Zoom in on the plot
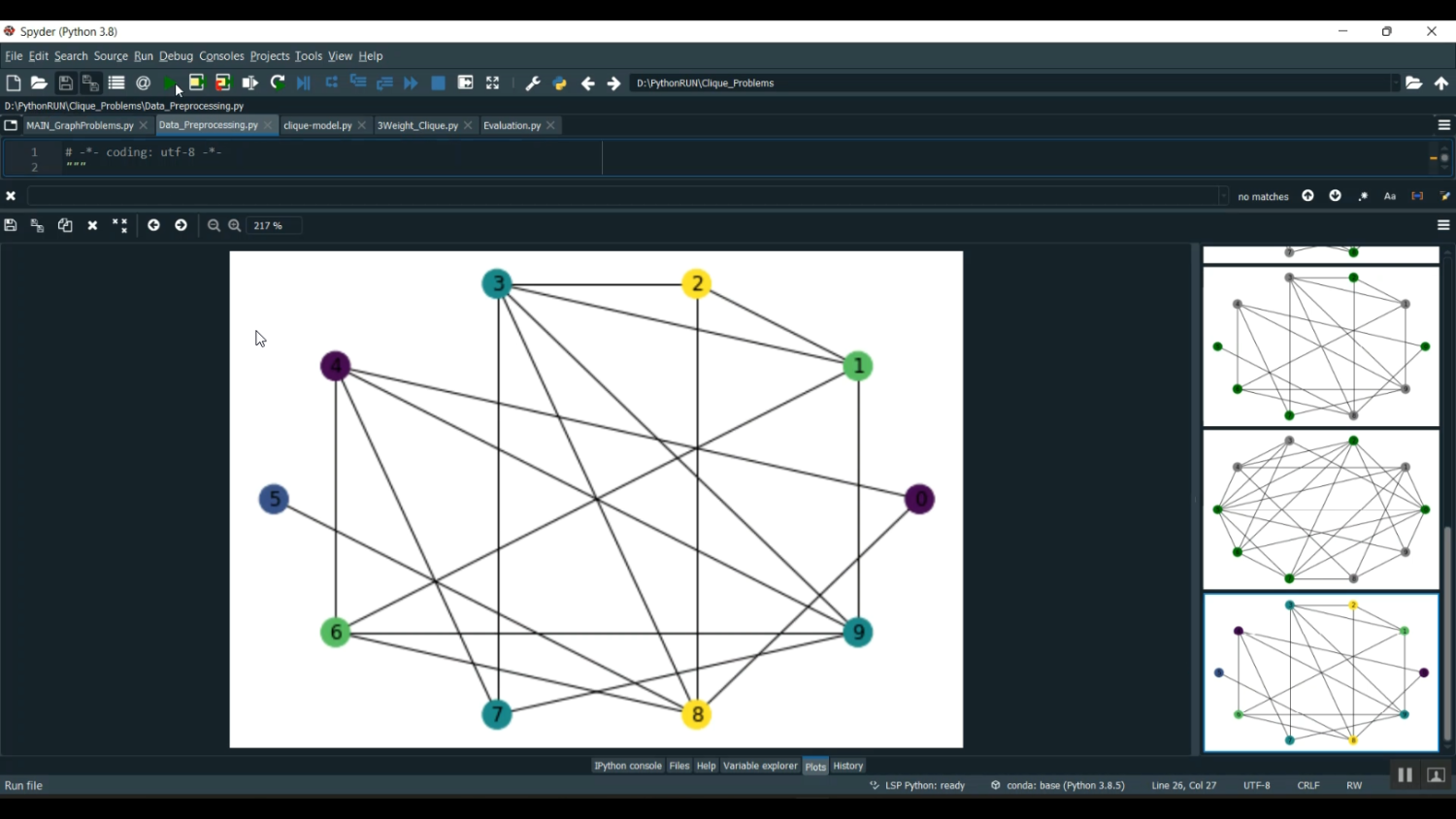This screenshot has width=1456, height=819. pyautogui.click(x=235, y=226)
